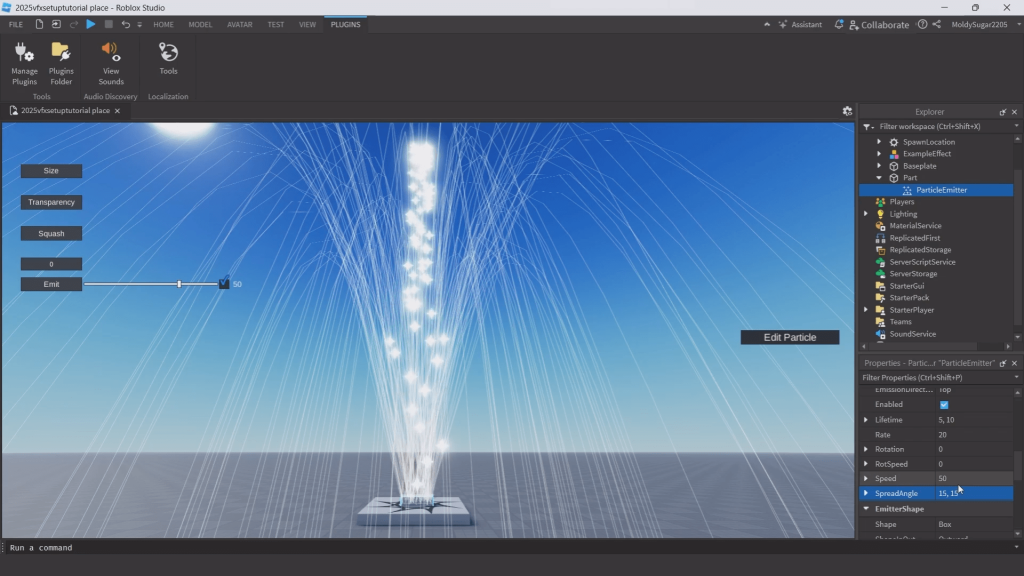The width and height of the screenshot is (1024, 576).
Task: Open Manage Plugins
Action: [x=24, y=63]
